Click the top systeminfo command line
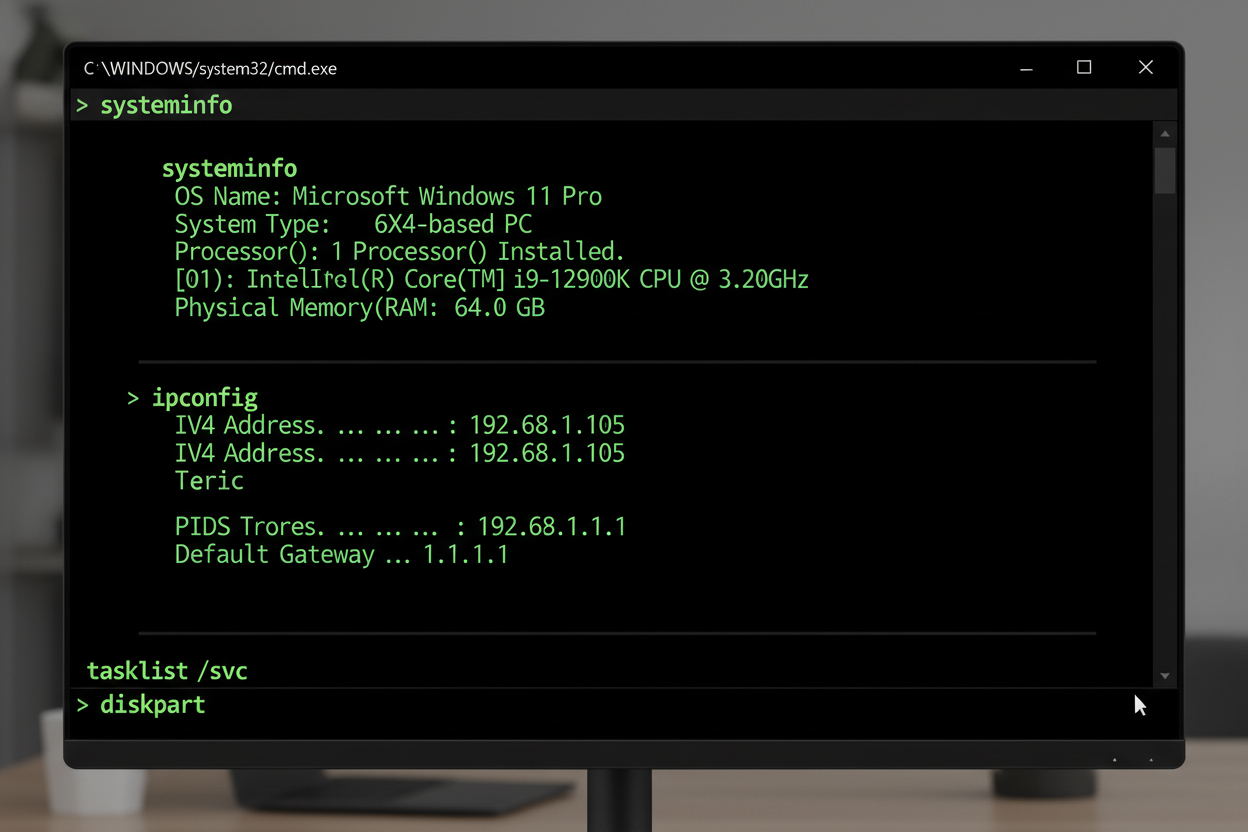1248x832 pixels. click(x=166, y=105)
